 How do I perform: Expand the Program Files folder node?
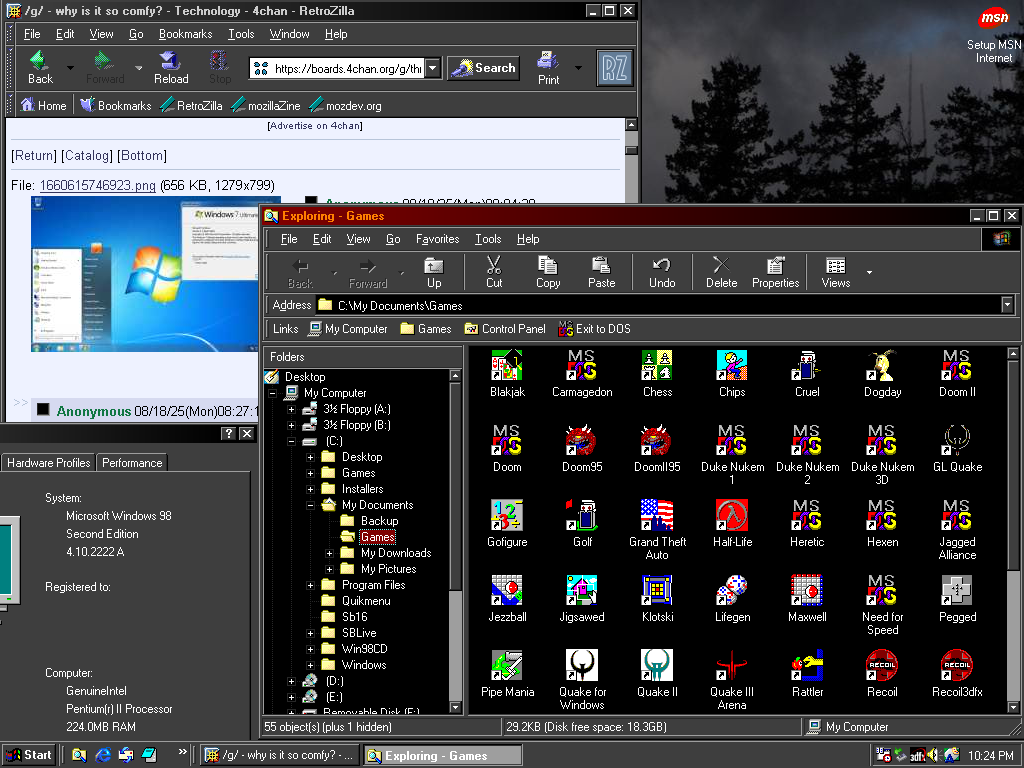310,585
